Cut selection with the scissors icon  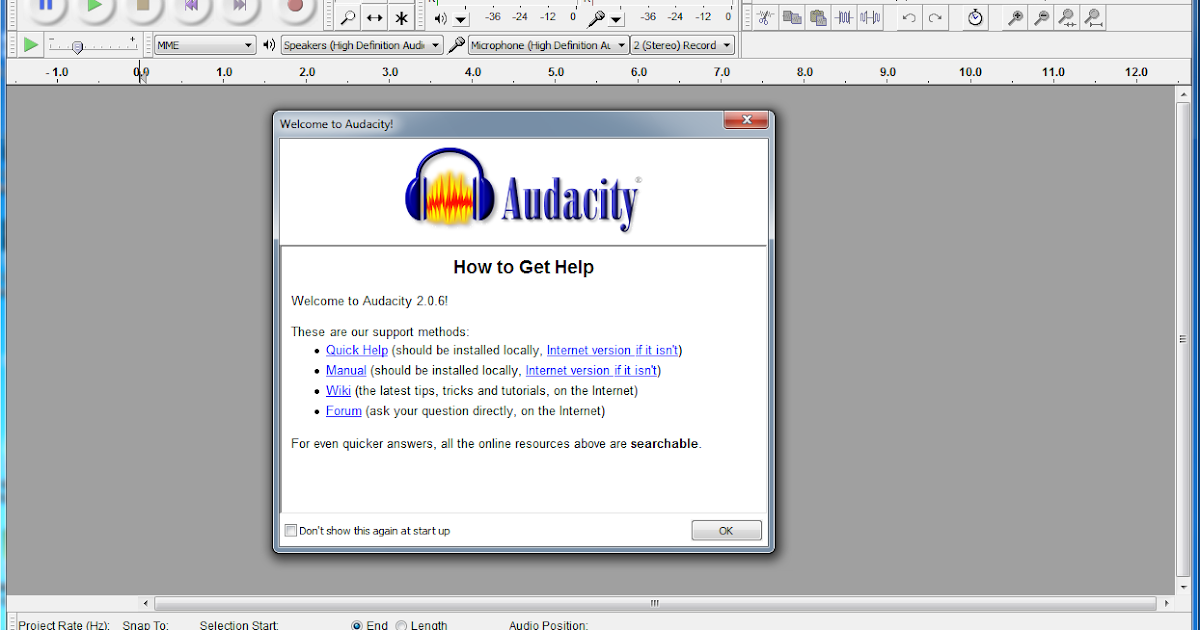tap(765, 17)
